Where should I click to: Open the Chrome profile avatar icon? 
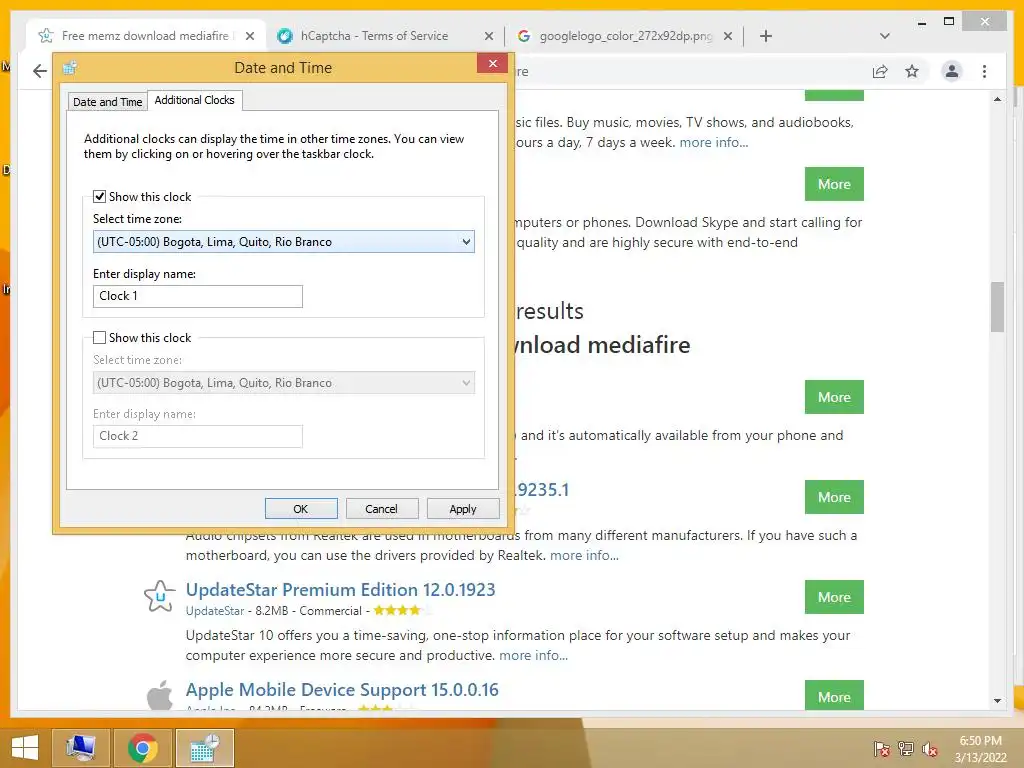point(952,71)
